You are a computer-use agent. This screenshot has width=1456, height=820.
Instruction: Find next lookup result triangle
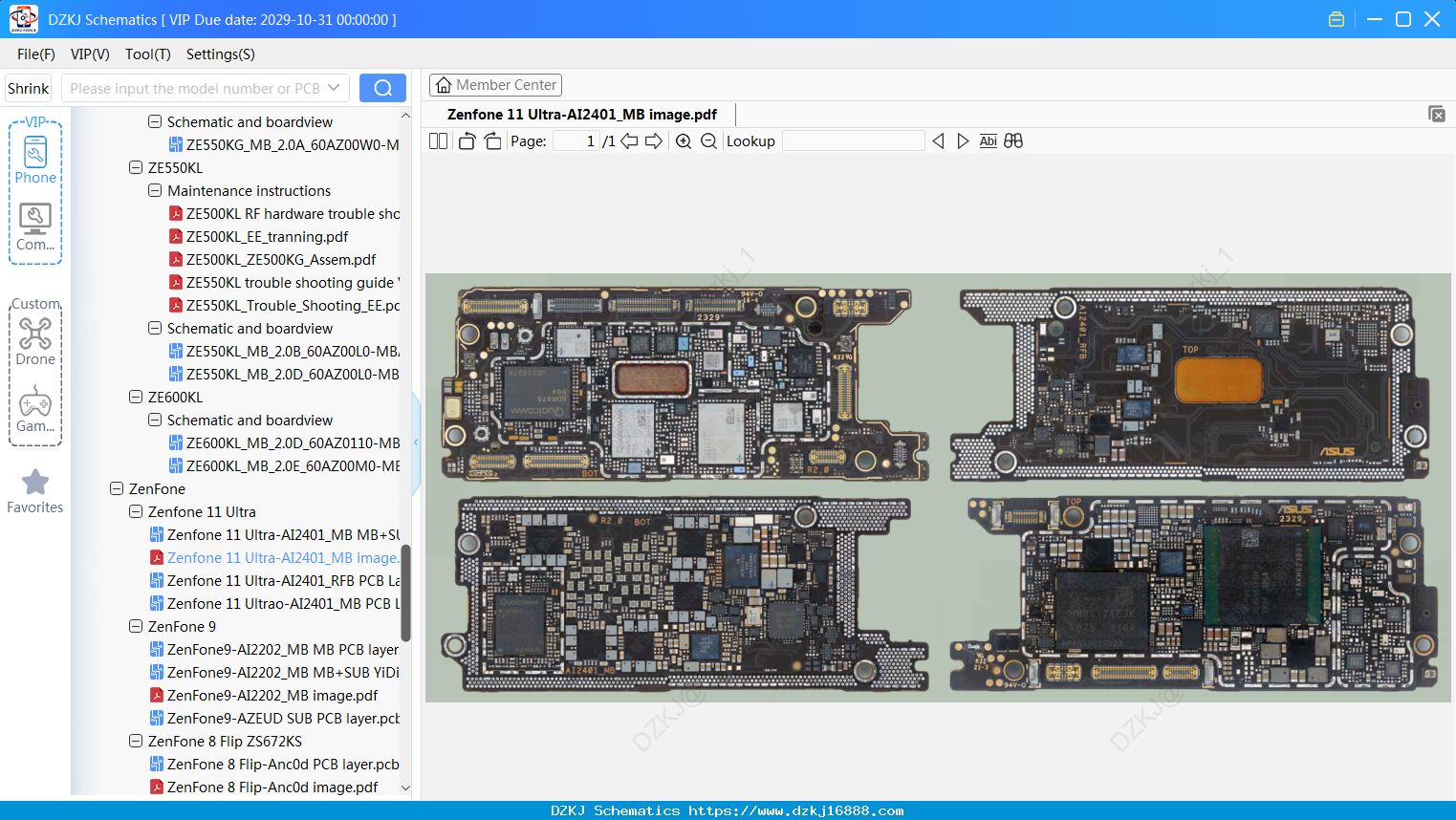[963, 141]
